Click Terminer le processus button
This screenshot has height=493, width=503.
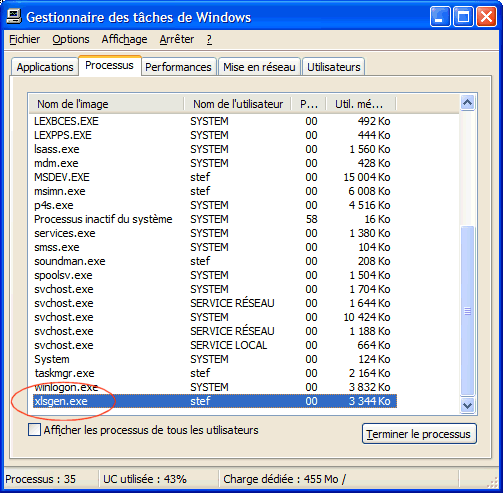click(419, 434)
